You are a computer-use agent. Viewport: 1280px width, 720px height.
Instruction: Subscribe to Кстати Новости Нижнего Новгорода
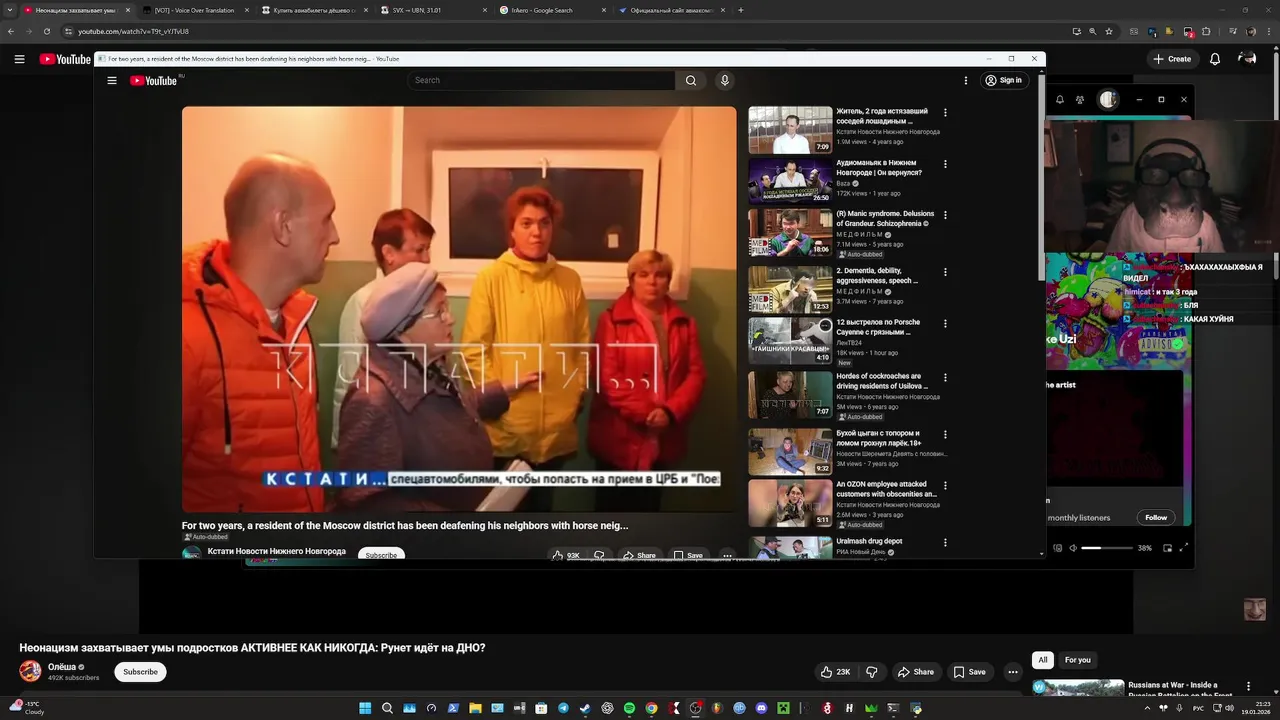(381, 555)
